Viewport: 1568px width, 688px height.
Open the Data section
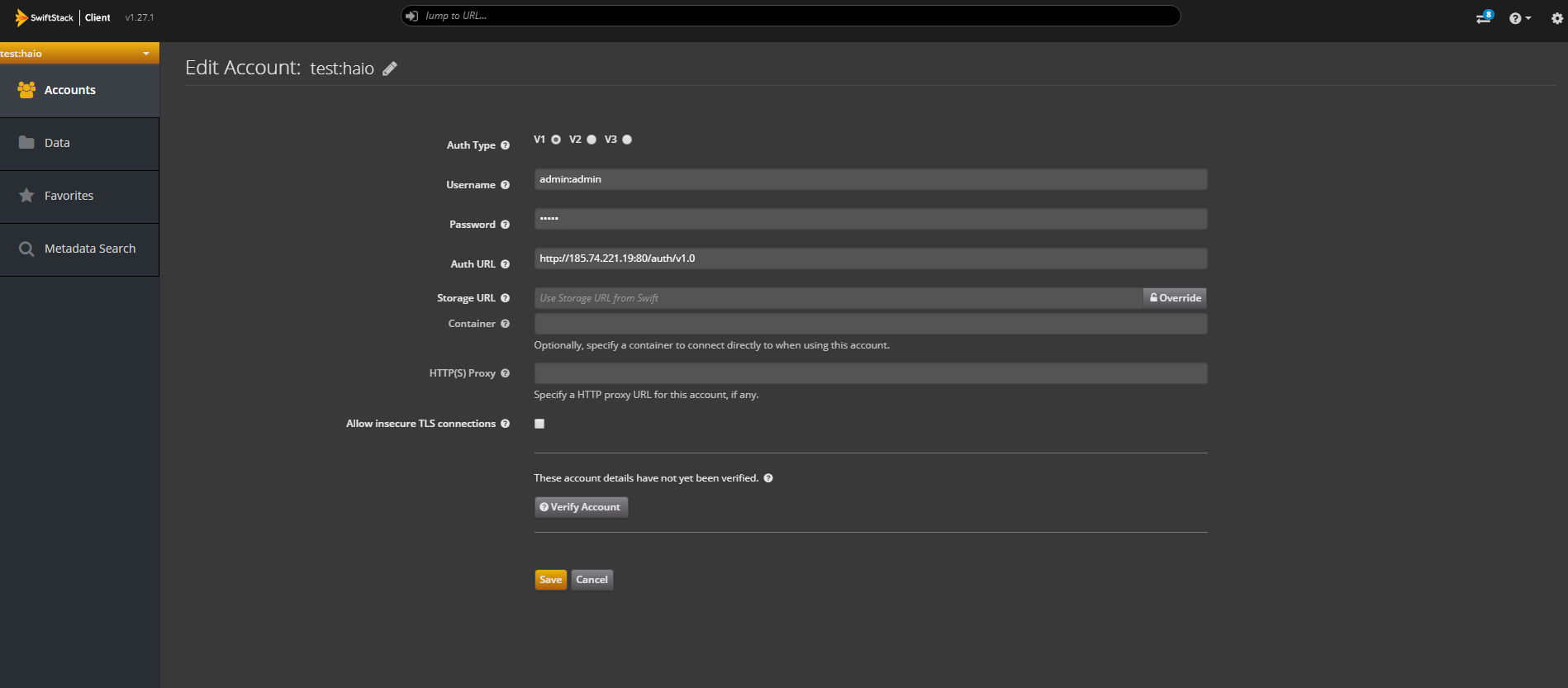tap(79, 144)
